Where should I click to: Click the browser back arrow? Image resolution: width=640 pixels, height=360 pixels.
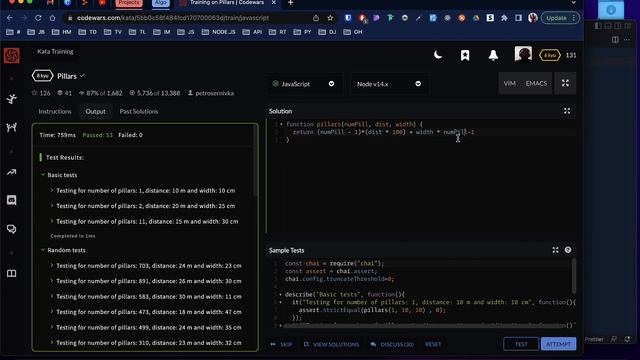point(9,18)
